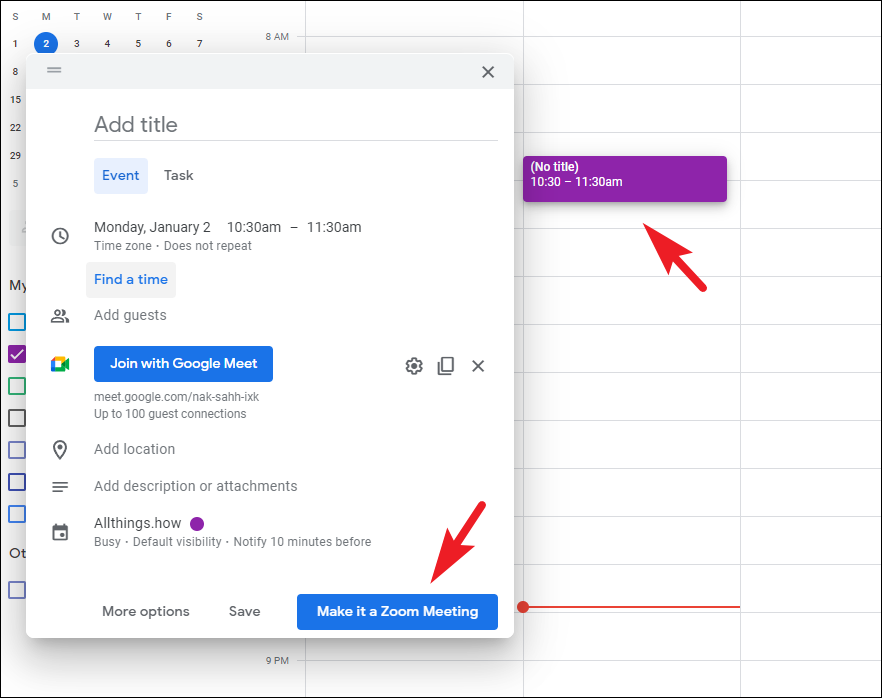Viewport: 882px width, 698px height.
Task: Open the 11:30am end time picker
Action: tap(334, 227)
